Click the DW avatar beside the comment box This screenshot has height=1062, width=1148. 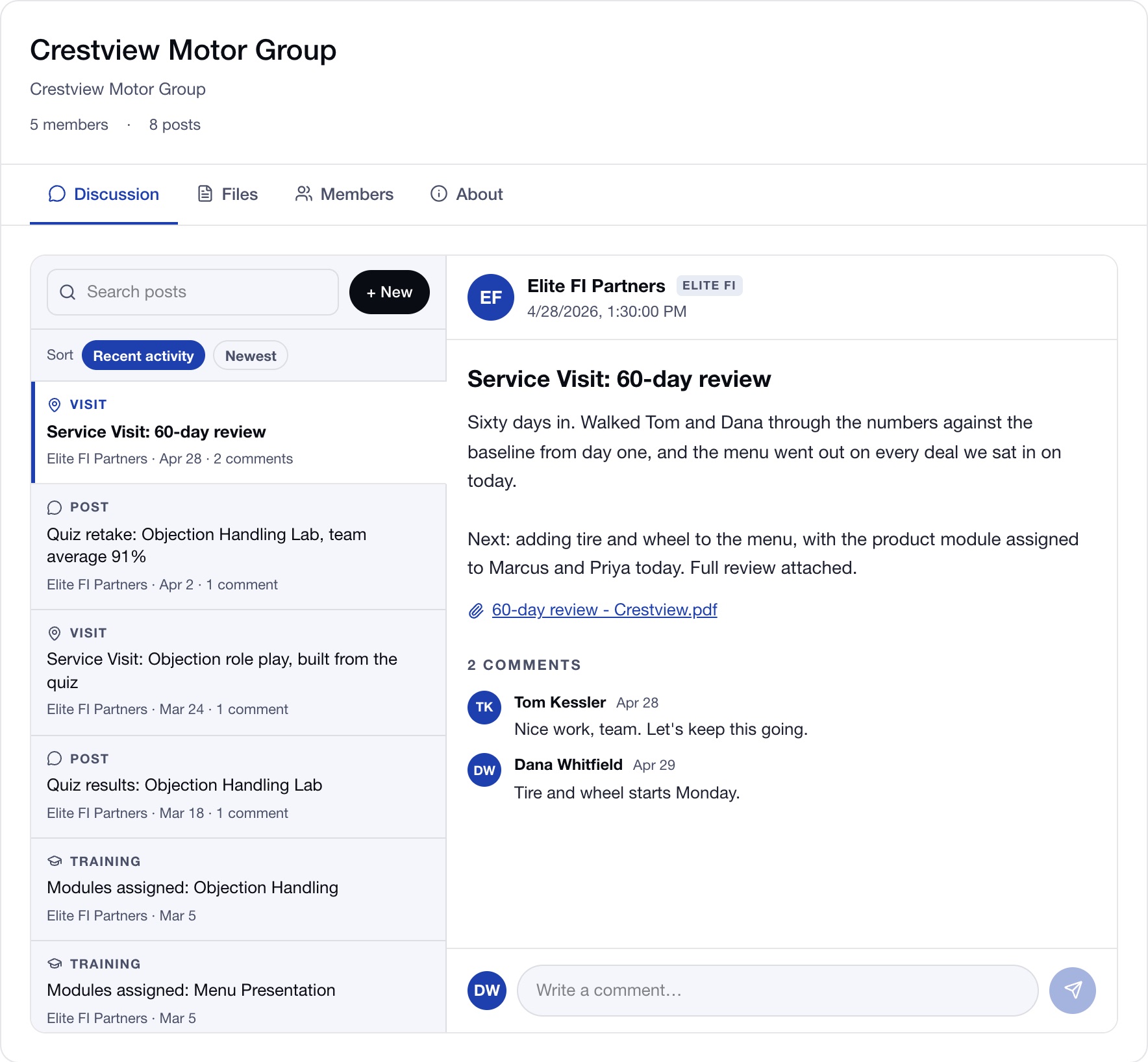pos(487,990)
